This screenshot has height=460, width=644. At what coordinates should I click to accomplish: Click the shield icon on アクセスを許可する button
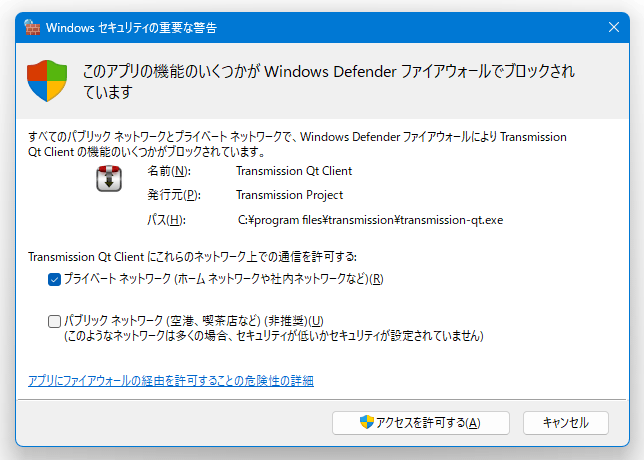[x=366, y=422]
